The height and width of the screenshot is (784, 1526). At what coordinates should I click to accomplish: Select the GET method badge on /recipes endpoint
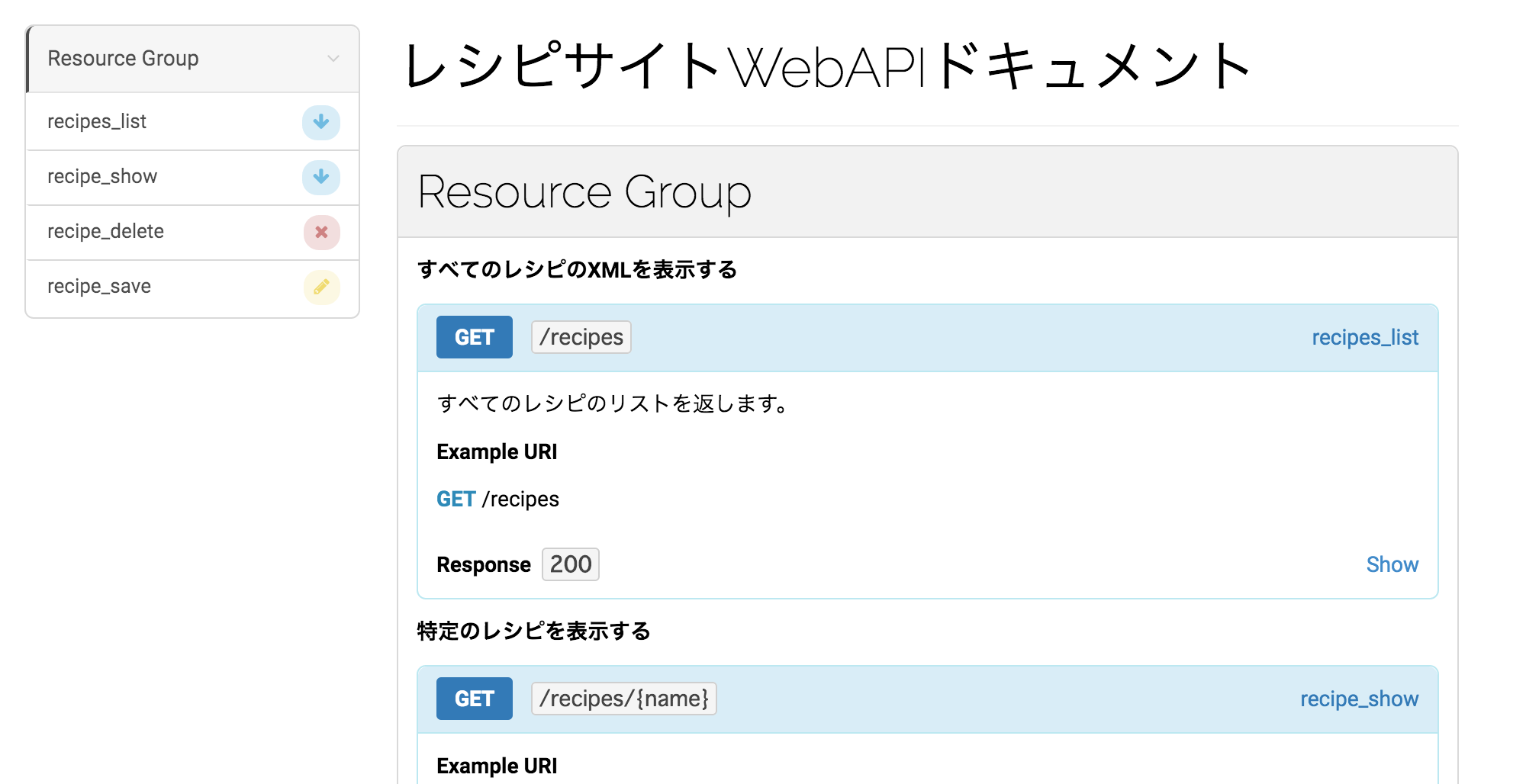[474, 336]
